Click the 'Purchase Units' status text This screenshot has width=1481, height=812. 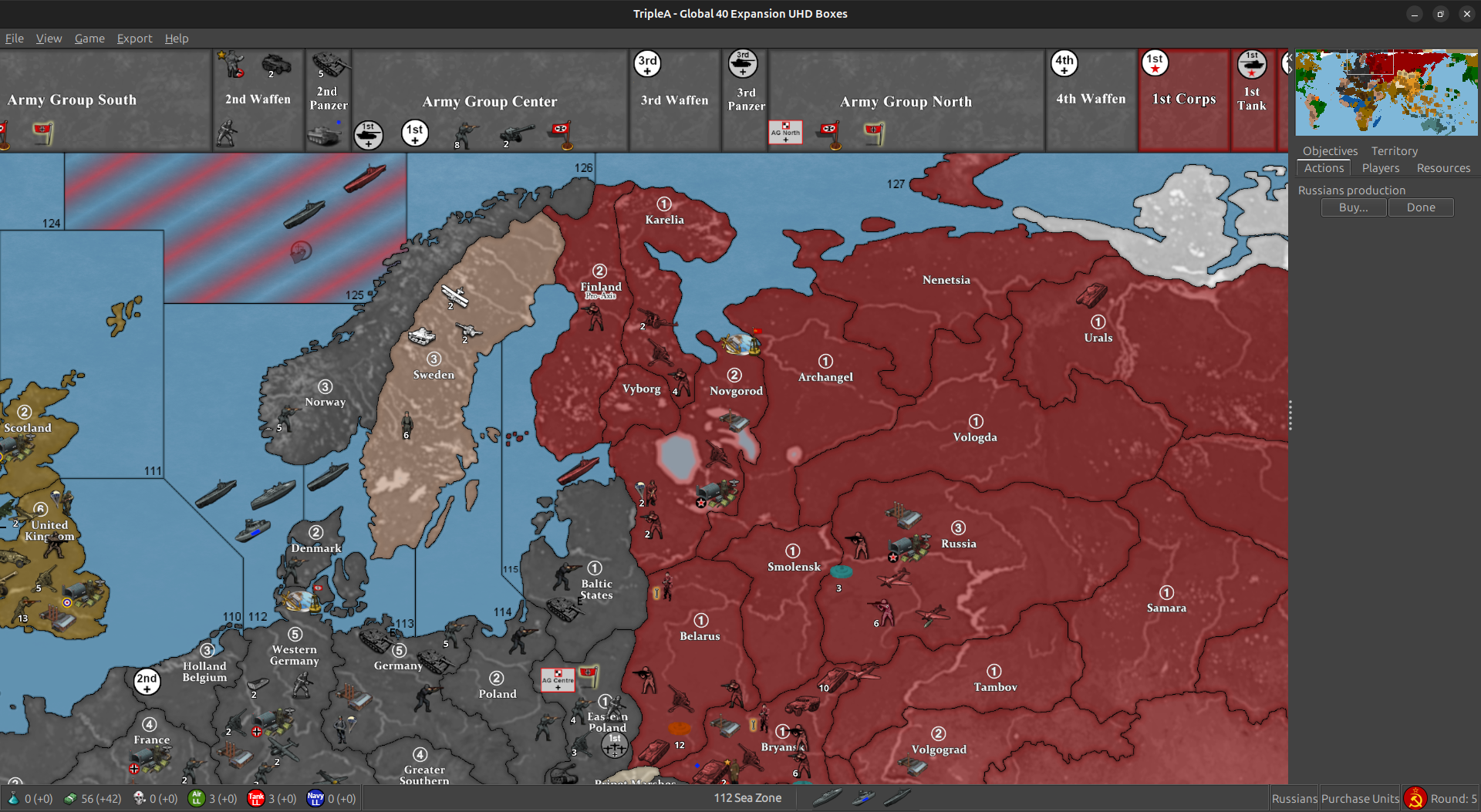(1360, 799)
